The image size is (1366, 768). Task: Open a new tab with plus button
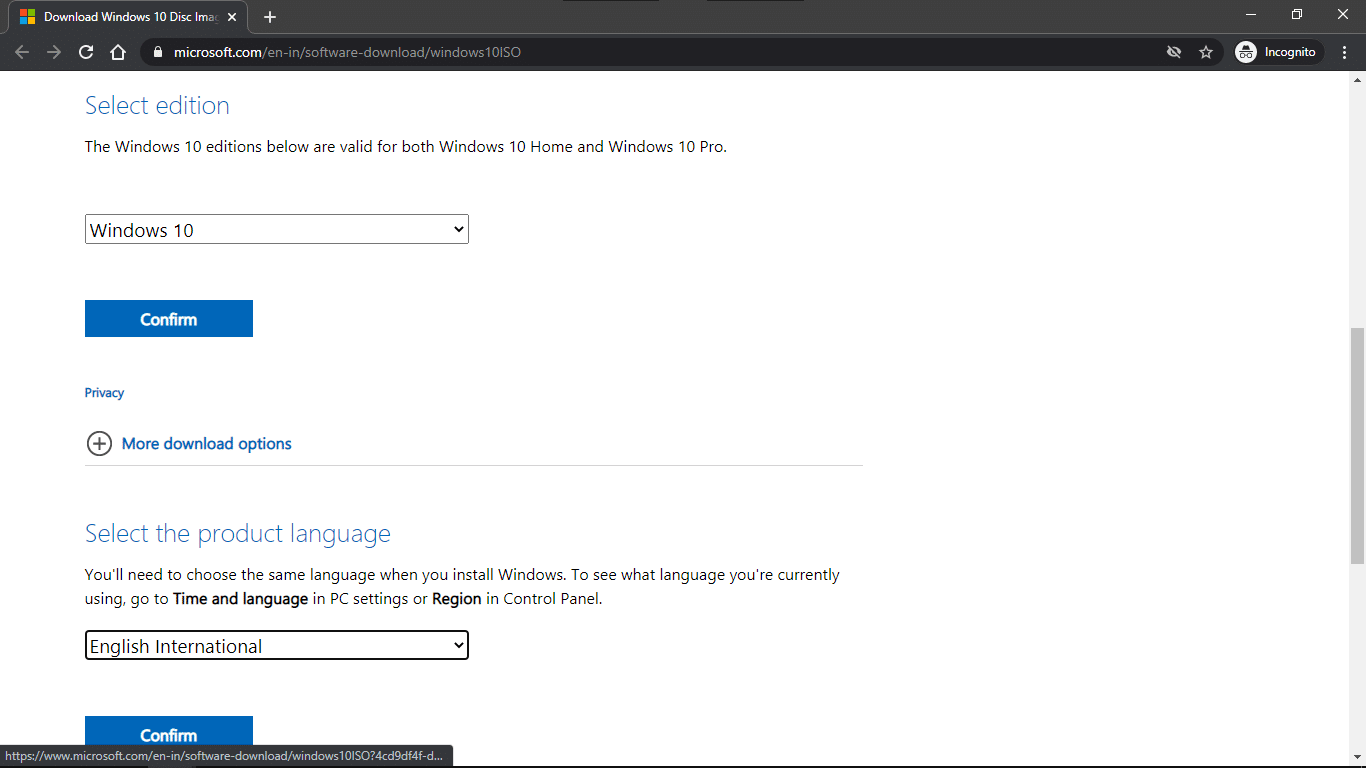(x=270, y=17)
